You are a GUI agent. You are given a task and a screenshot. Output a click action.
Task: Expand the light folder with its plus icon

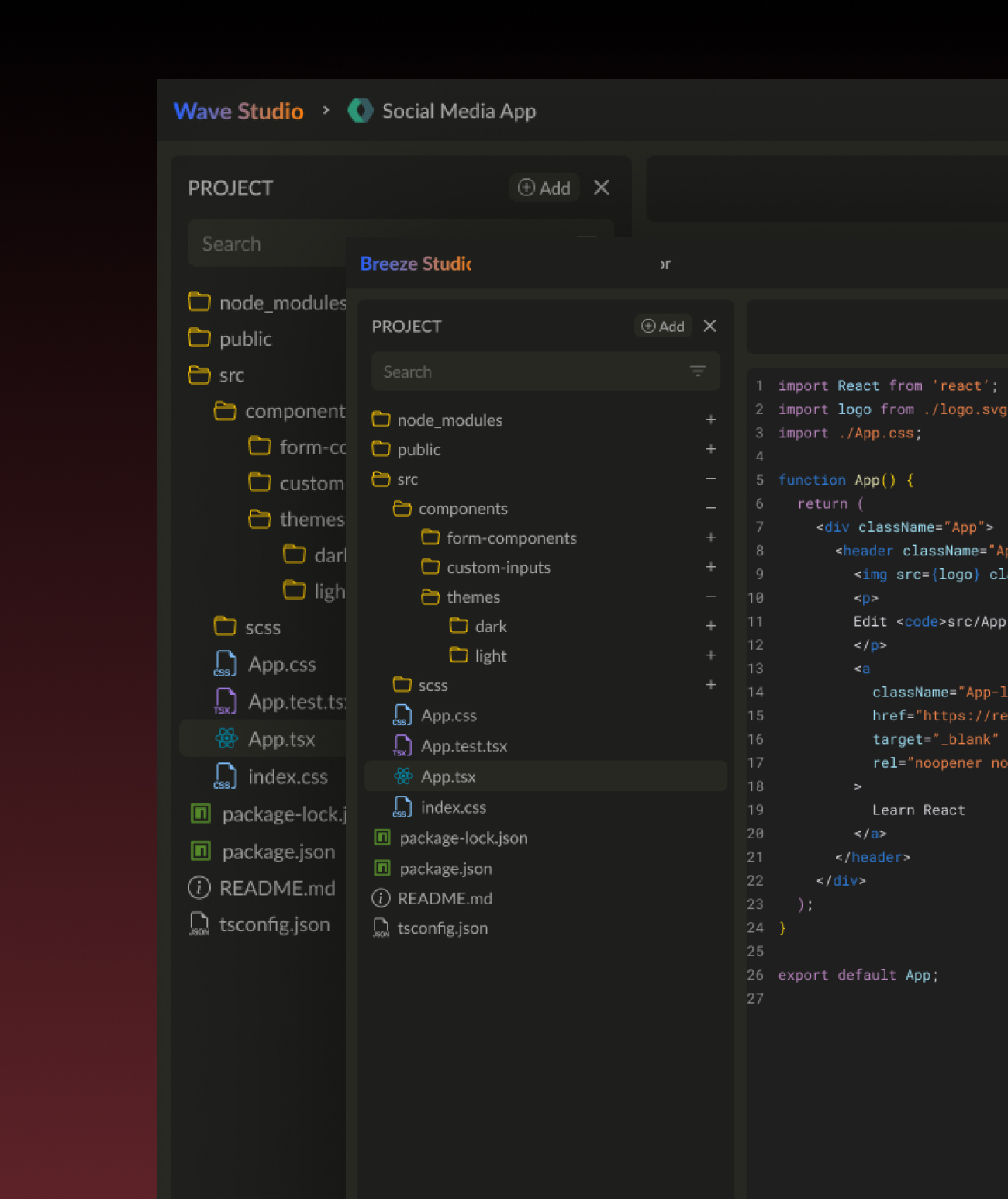(710, 655)
